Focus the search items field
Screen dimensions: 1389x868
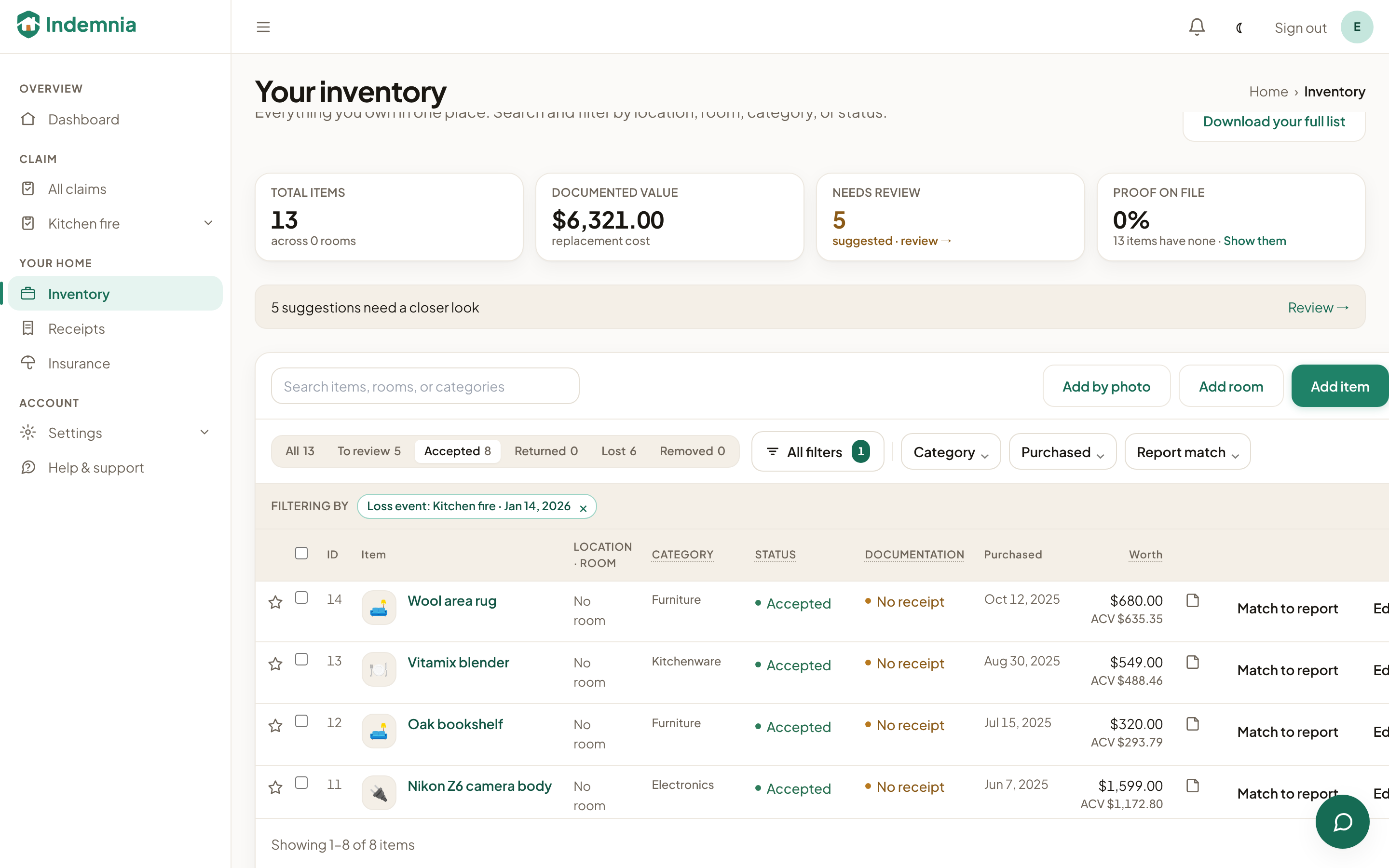(425, 386)
